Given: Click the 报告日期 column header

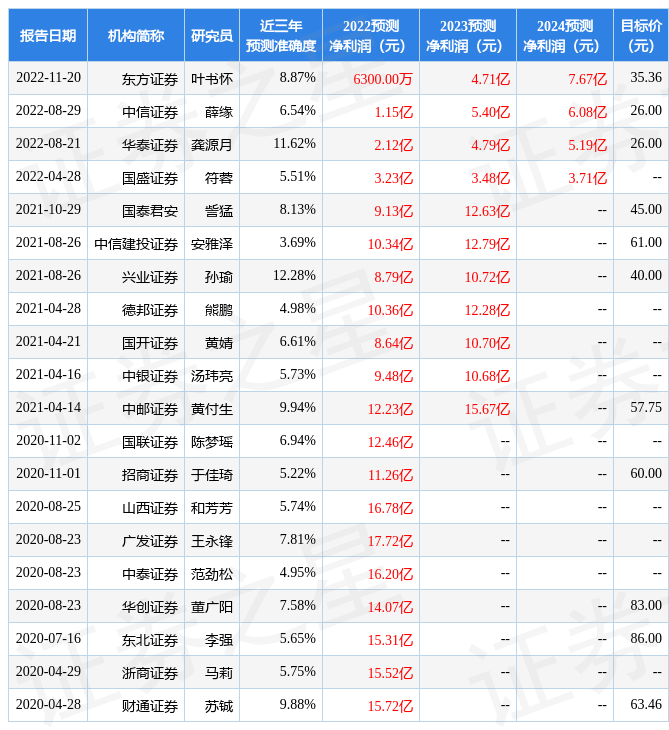Looking at the screenshot, I should [48, 35].
